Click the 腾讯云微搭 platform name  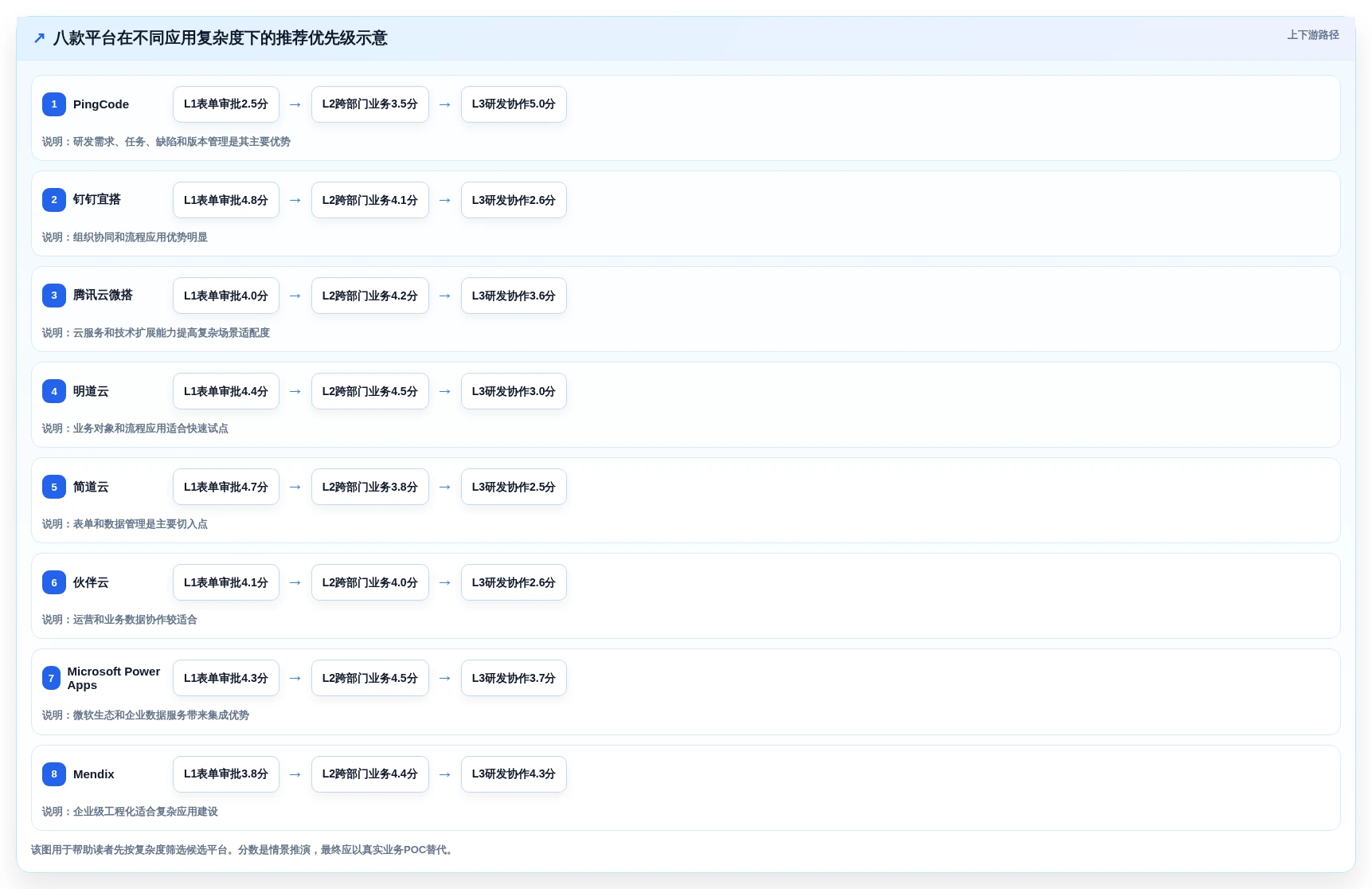tap(103, 296)
